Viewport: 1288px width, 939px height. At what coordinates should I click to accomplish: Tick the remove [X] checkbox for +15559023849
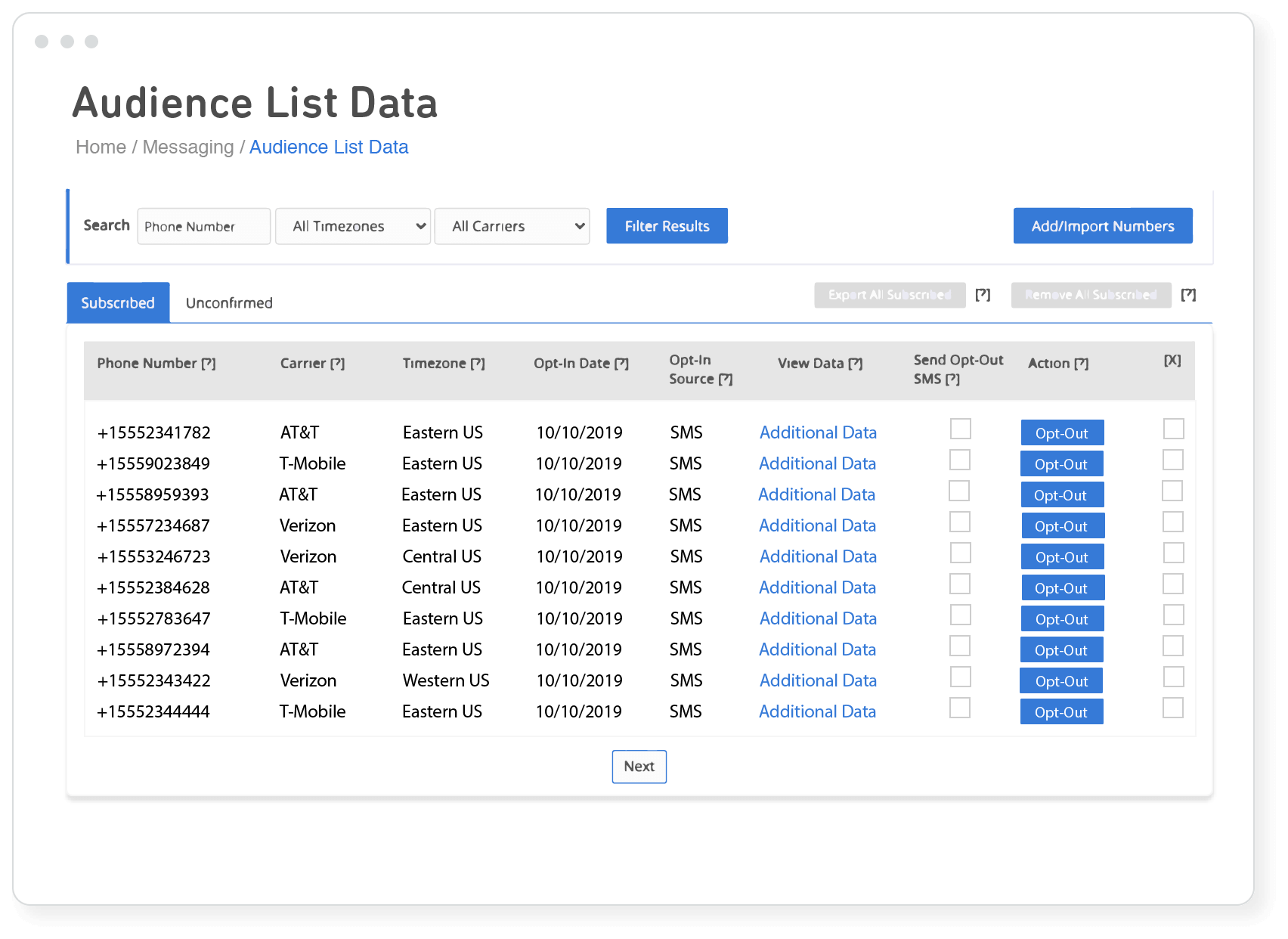click(x=1173, y=460)
